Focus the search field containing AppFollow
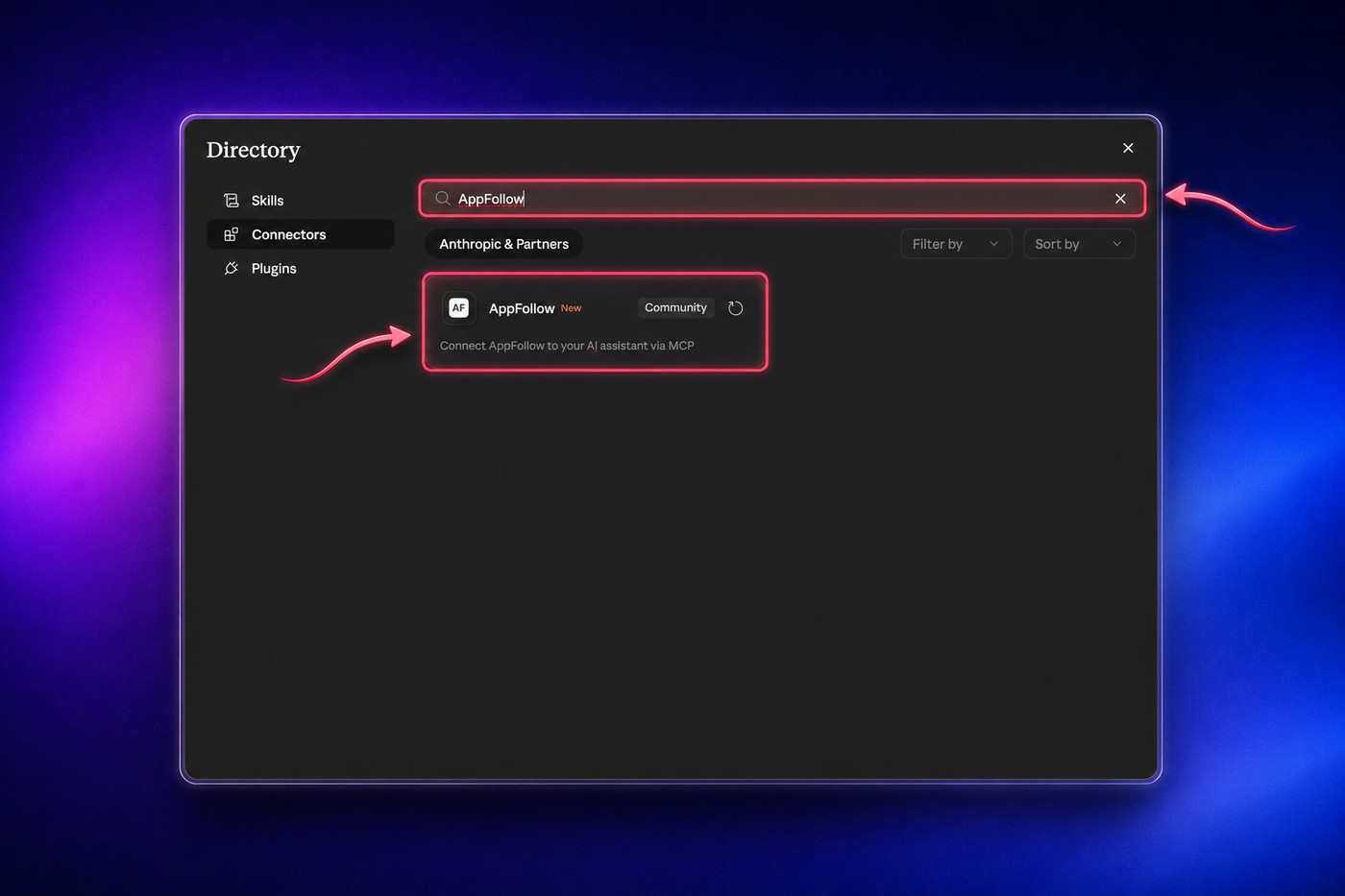The height and width of the screenshot is (896, 1345). pyautogui.click(x=782, y=198)
